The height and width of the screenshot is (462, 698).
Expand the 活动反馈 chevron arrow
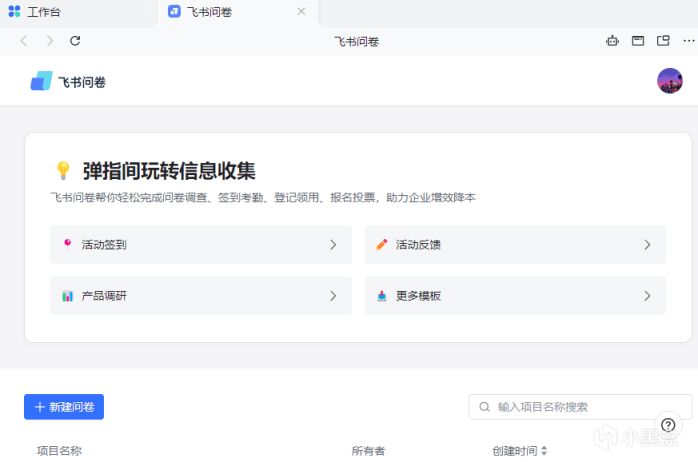pyautogui.click(x=647, y=244)
